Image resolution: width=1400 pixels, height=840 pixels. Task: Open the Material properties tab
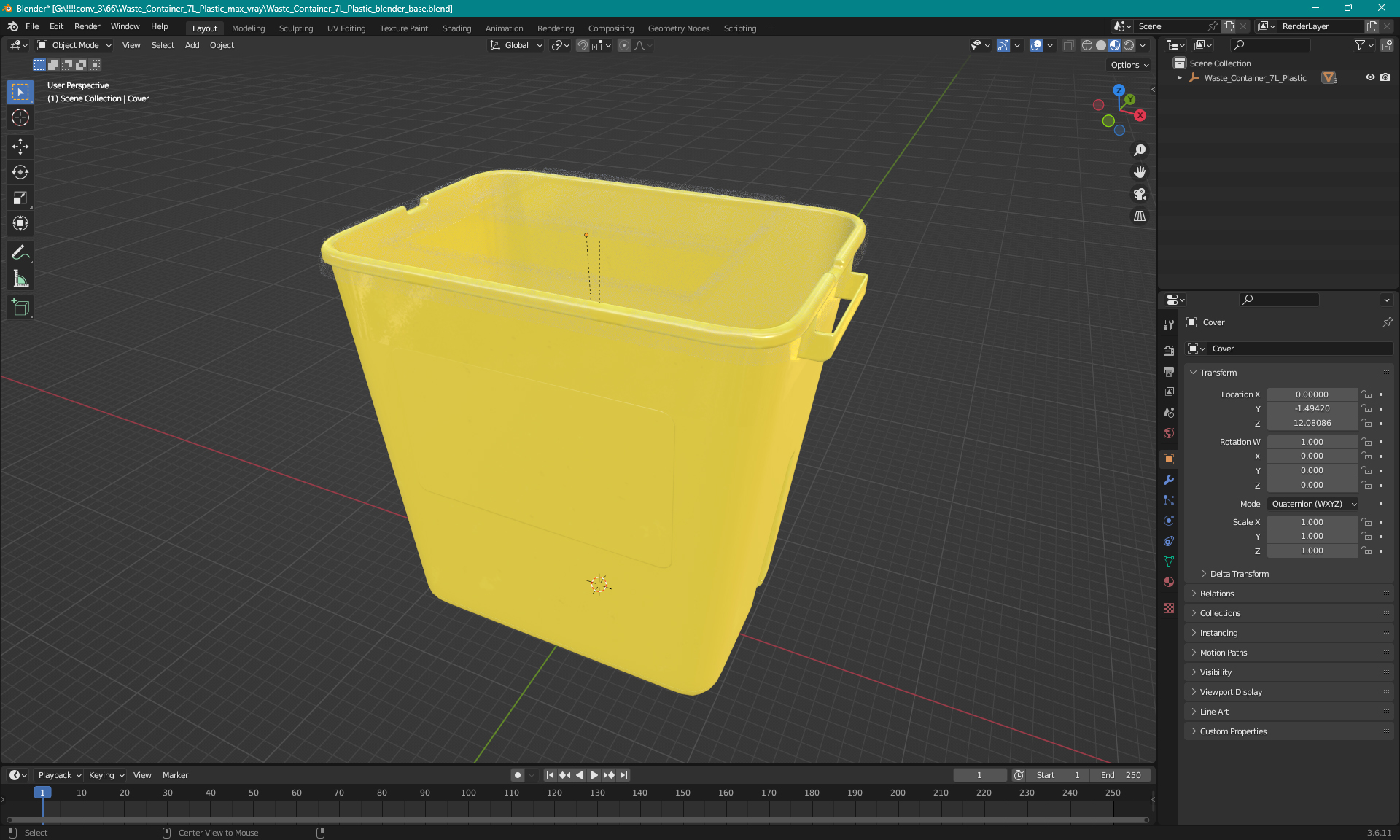1169,582
